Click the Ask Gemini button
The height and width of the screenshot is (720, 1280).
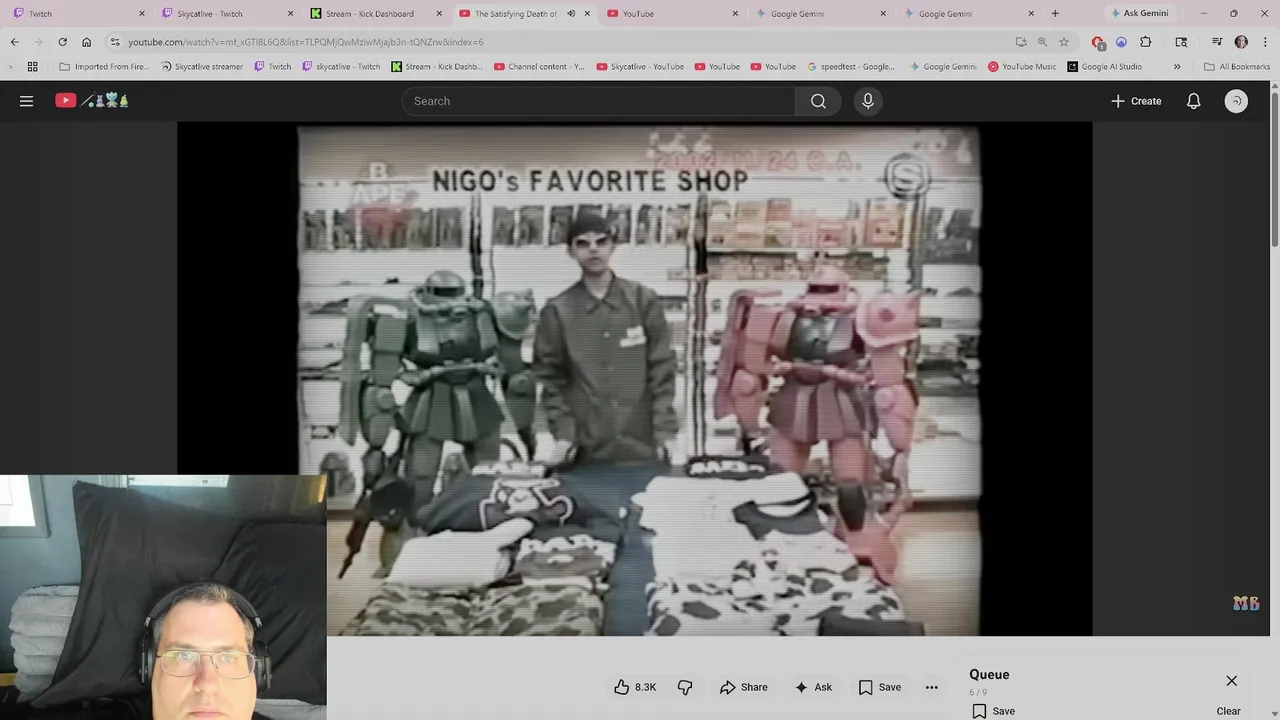pos(1139,14)
